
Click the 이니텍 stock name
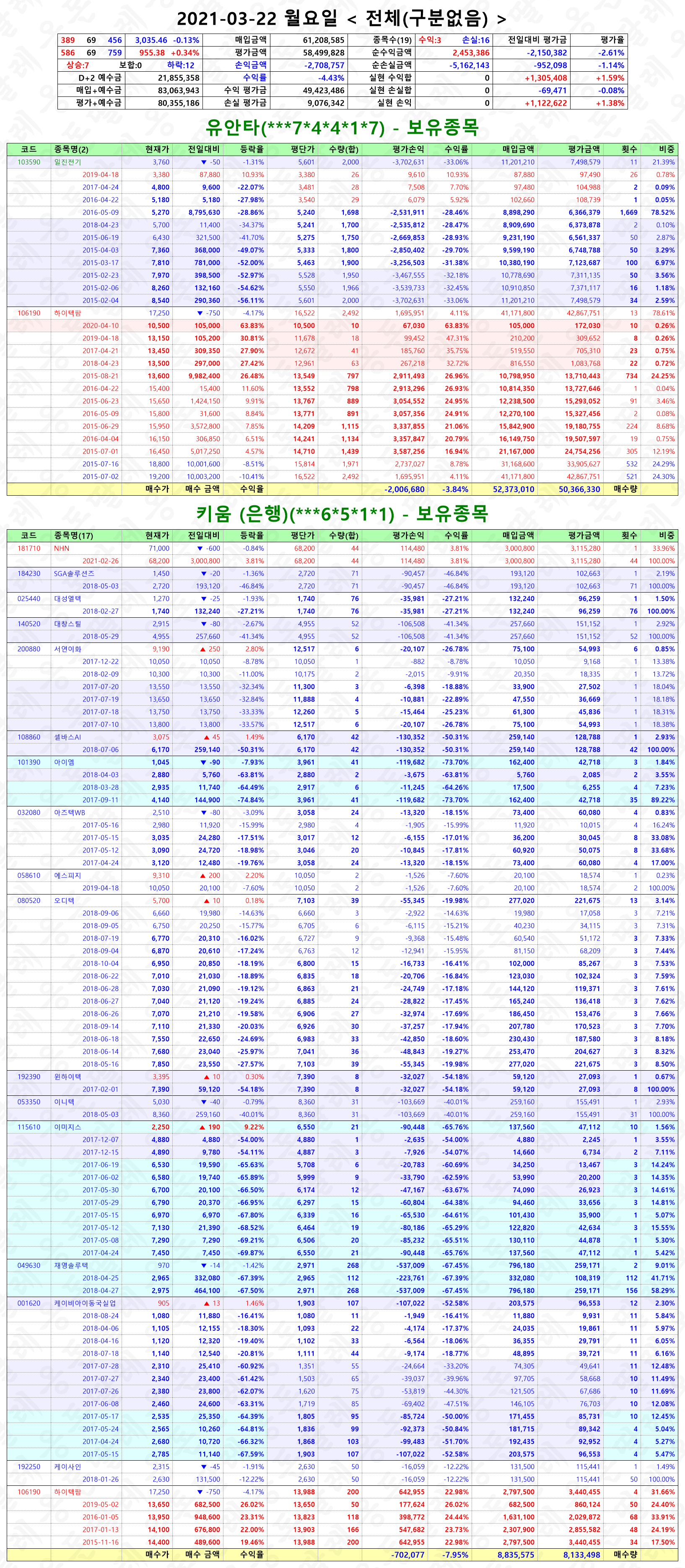(64, 1102)
